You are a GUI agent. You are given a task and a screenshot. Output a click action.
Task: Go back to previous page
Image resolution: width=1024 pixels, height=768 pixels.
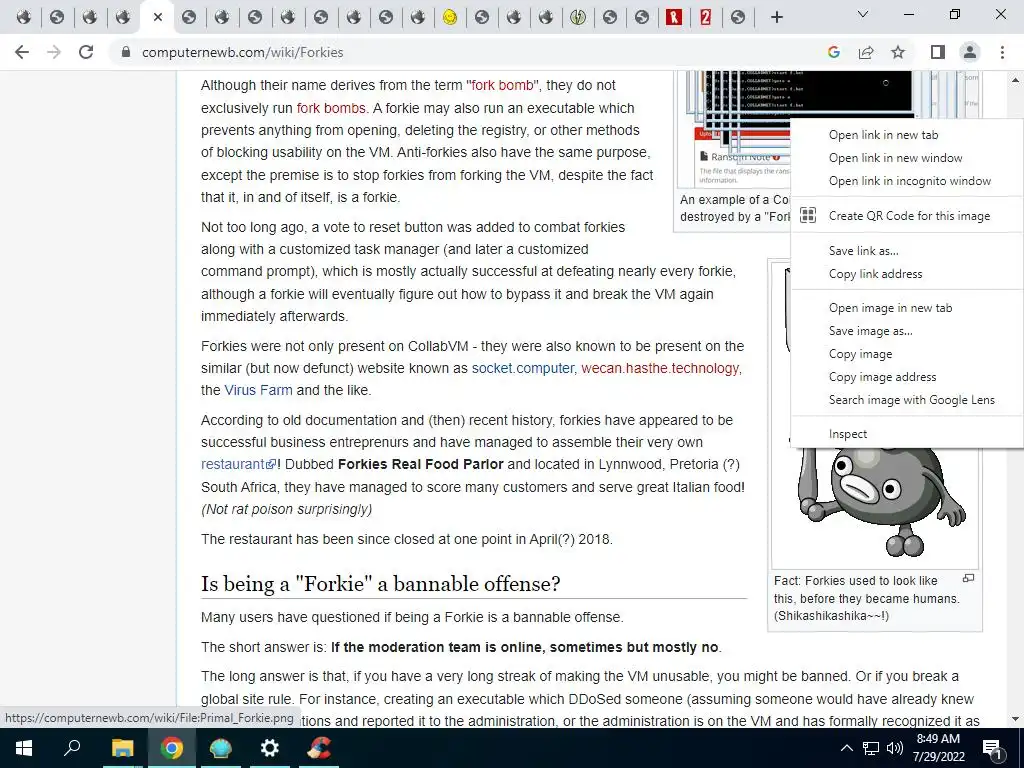(x=22, y=52)
